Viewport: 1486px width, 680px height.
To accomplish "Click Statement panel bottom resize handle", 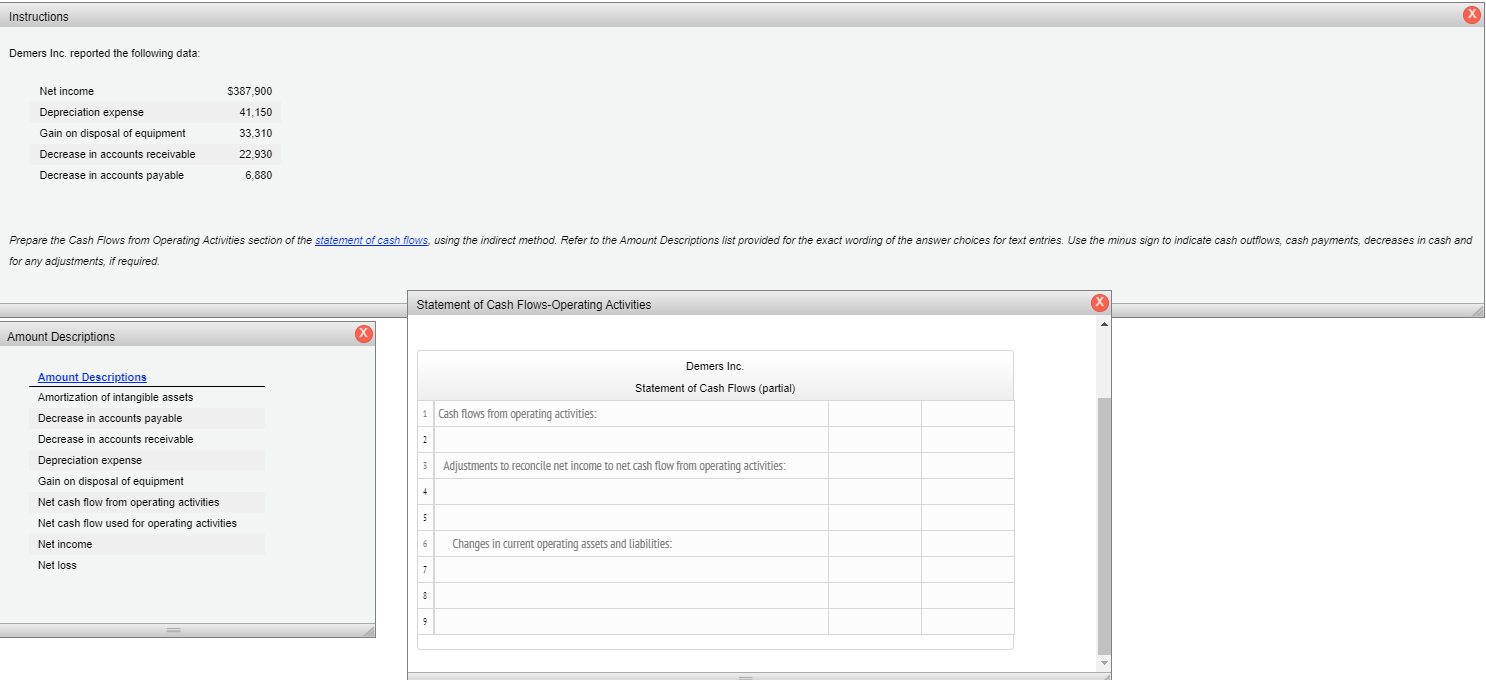I will click(745, 677).
